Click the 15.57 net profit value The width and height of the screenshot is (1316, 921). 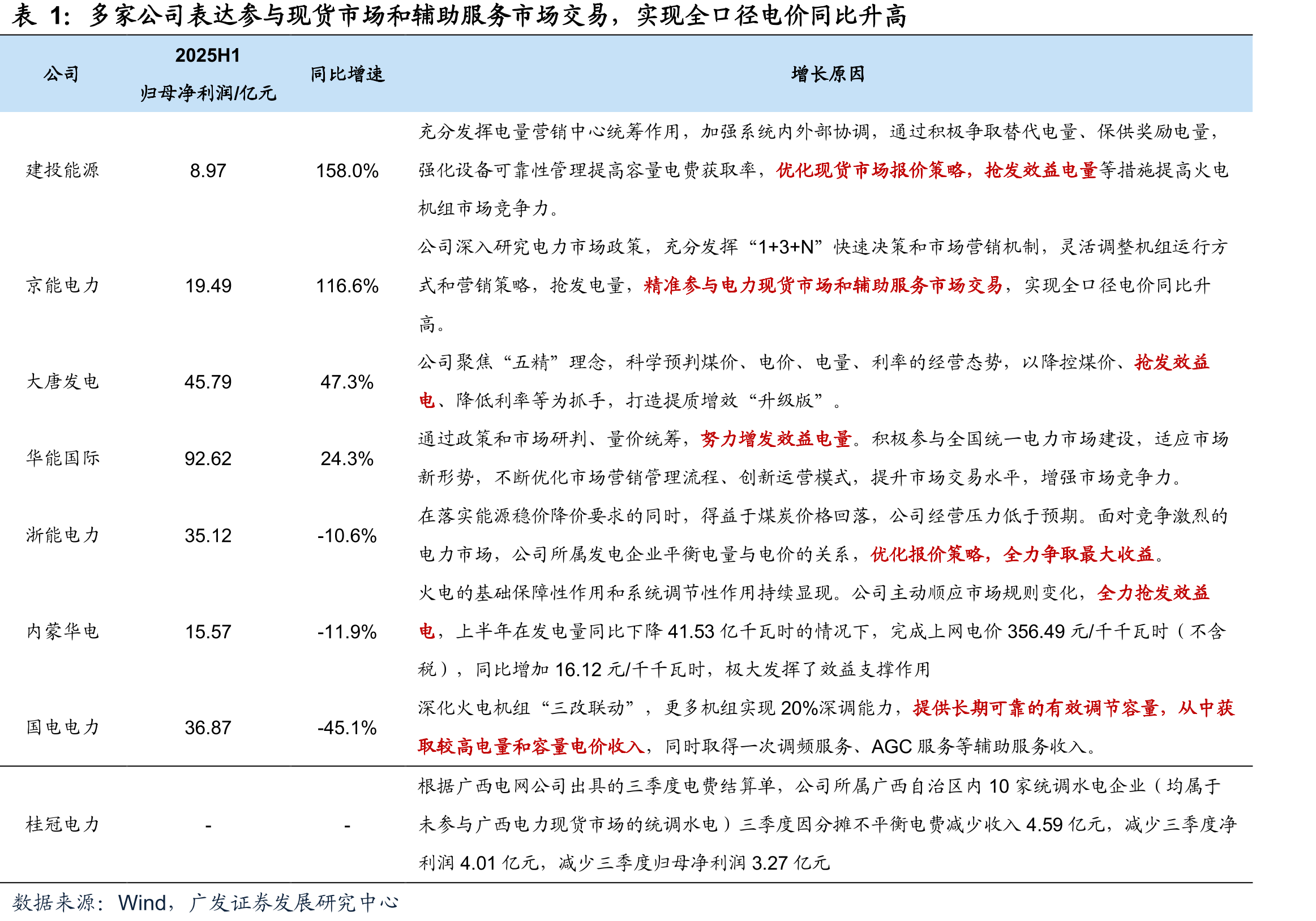click(x=208, y=632)
